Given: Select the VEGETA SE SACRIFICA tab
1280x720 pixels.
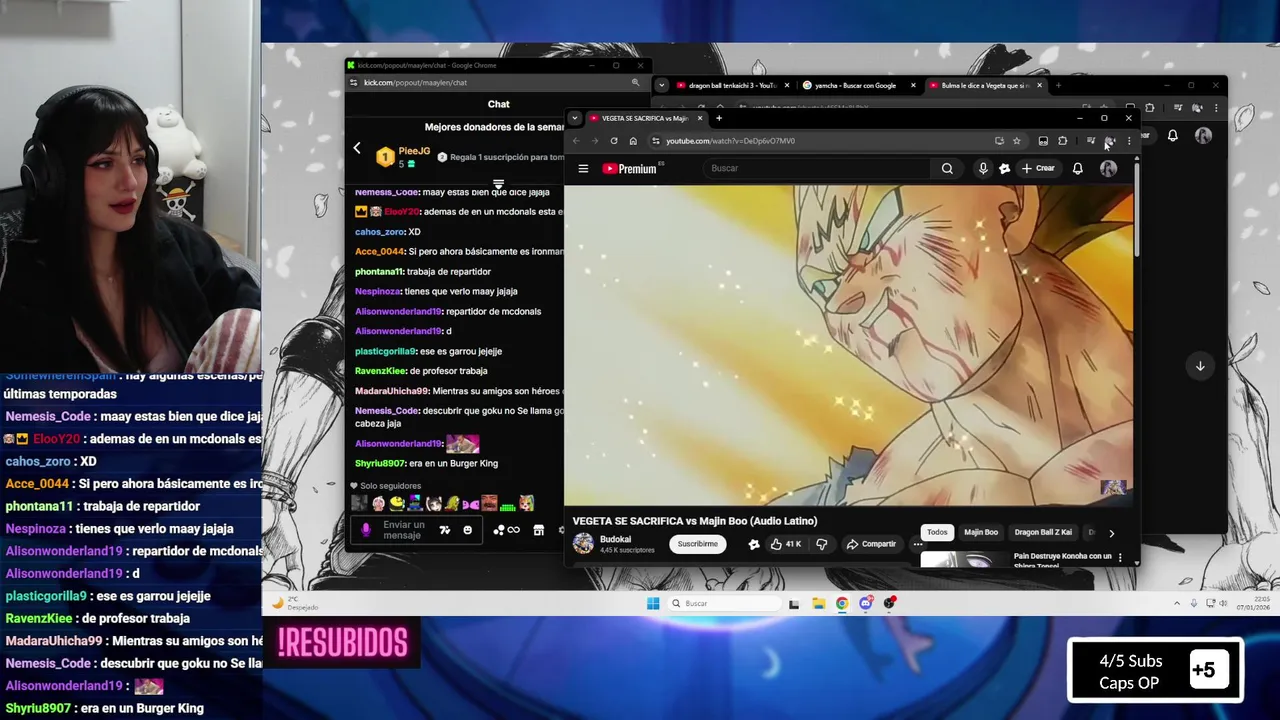Looking at the screenshot, I should (x=644, y=118).
